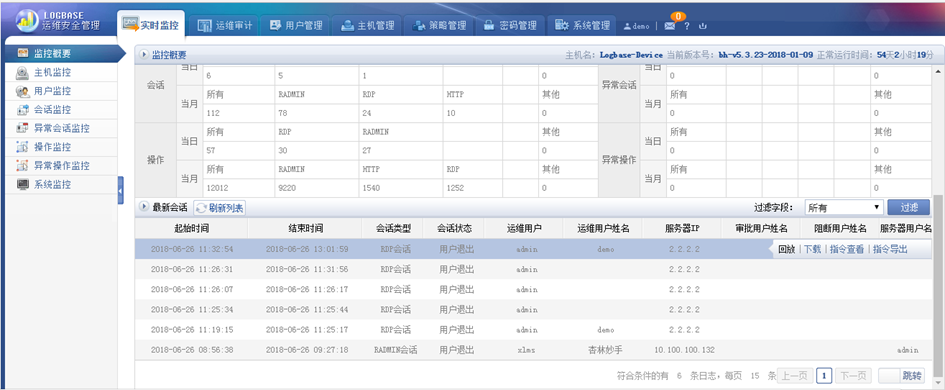
Task: Select row starting 2018-06-26 11:26:31
Action: pos(533,269)
